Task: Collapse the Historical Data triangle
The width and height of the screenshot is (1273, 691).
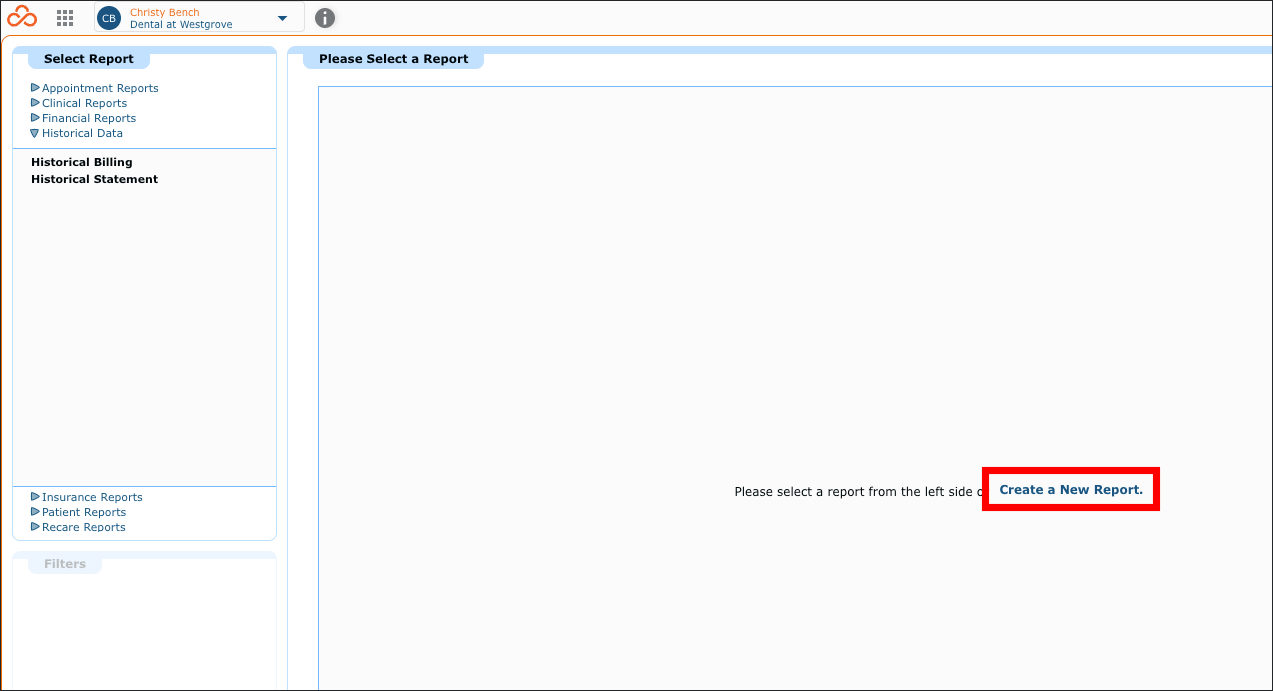Action: [x=35, y=133]
